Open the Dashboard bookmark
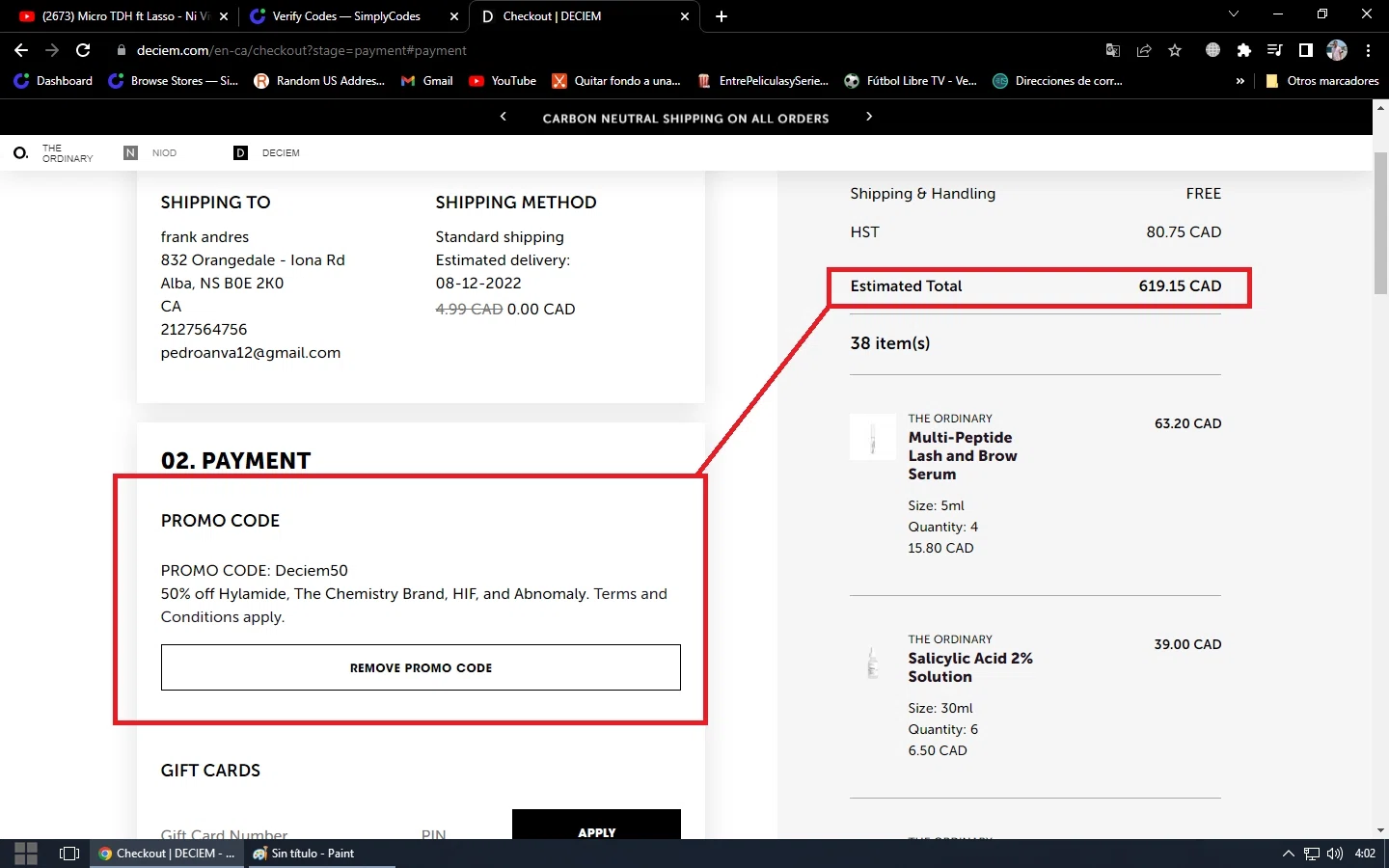Screen dimensions: 1389x868 click(x=54, y=81)
